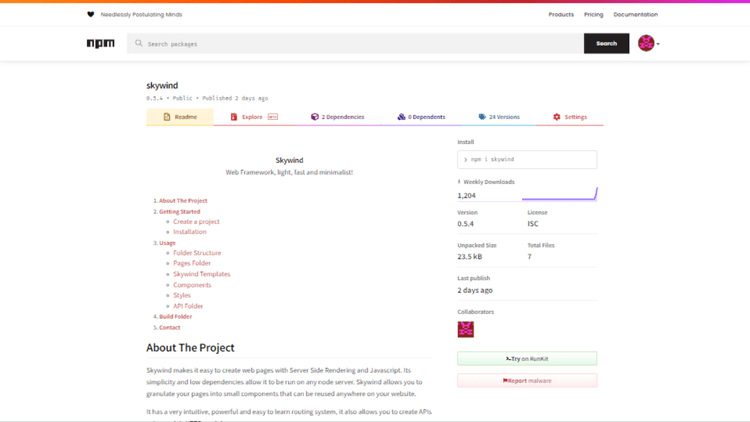The width and height of the screenshot is (750, 422).
Task: Open the 0 Dependents tab
Action: (421, 117)
